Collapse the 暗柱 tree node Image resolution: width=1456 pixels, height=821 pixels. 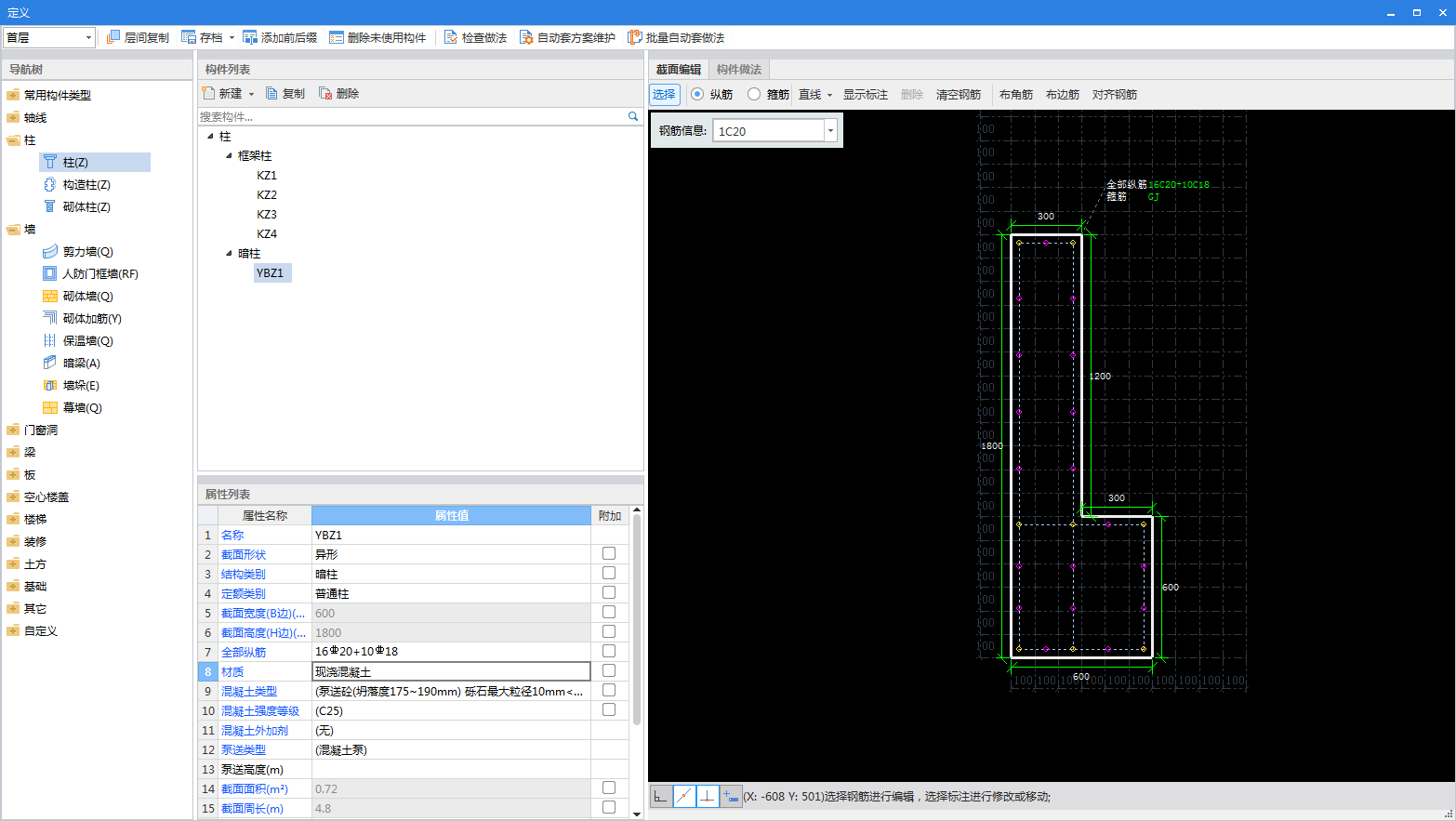pos(229,254)
